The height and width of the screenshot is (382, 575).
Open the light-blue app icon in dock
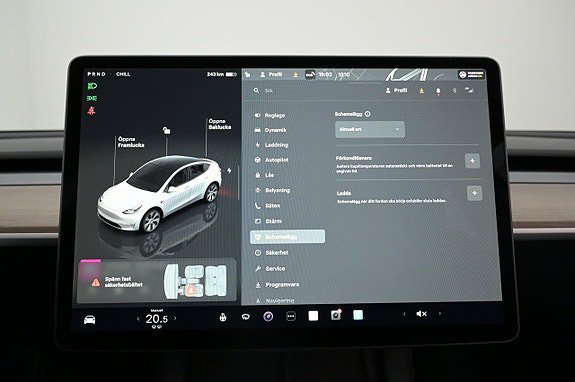pyautogui.click(x=358, y=315)
